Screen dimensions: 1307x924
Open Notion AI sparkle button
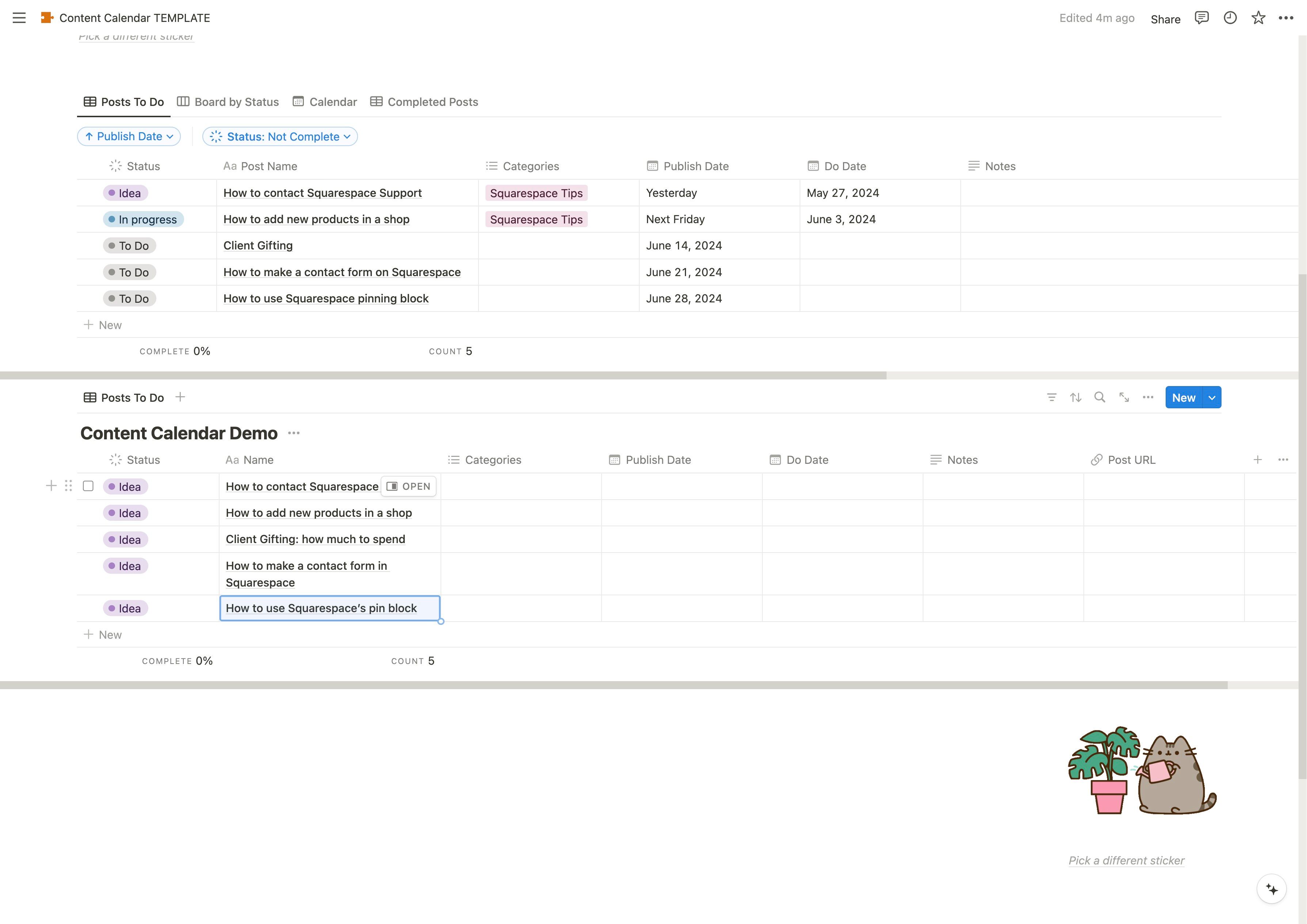pos(1271,889)
